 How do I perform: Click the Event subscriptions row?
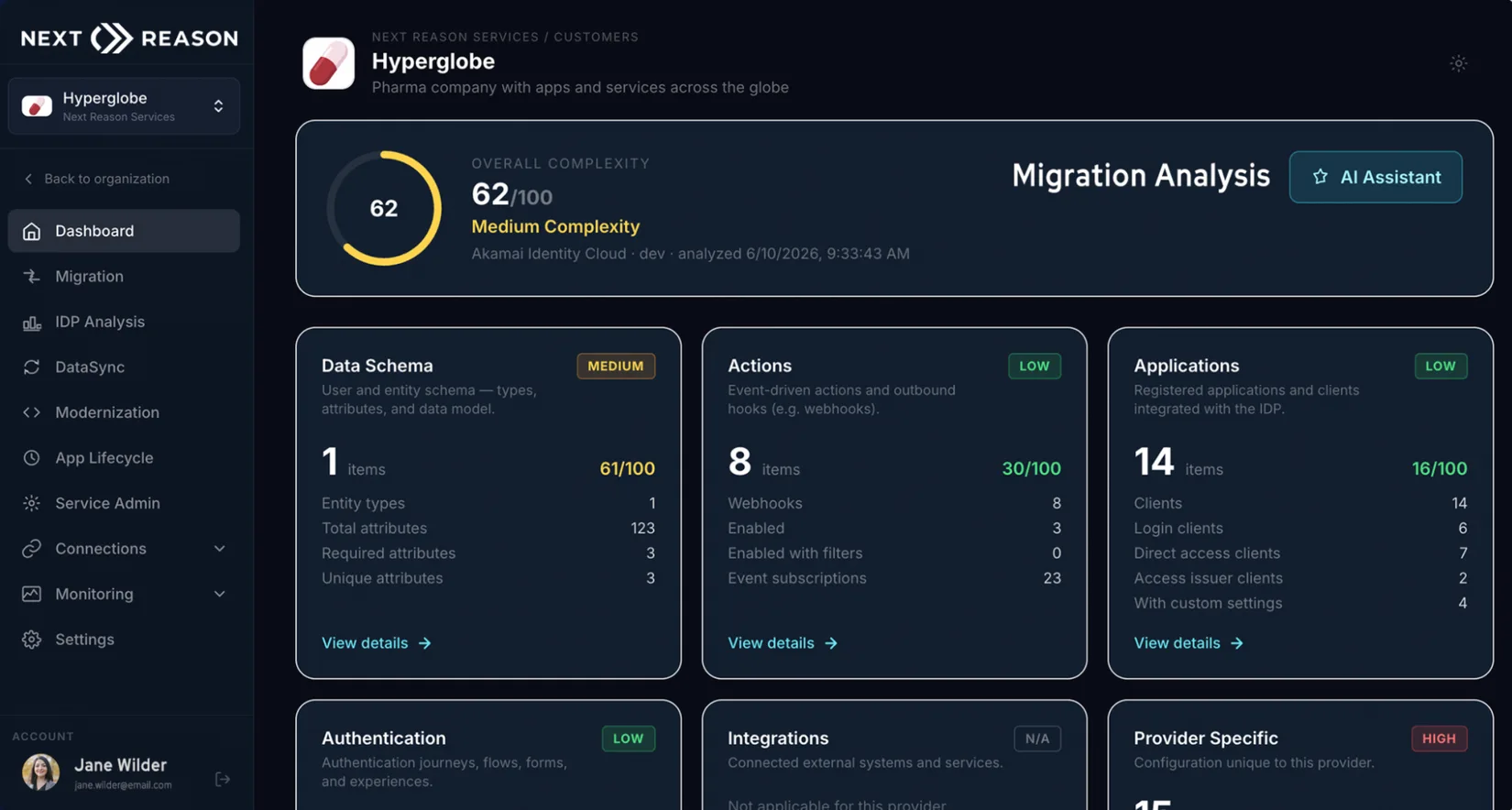pyautogui.click(x=894, y=578)
